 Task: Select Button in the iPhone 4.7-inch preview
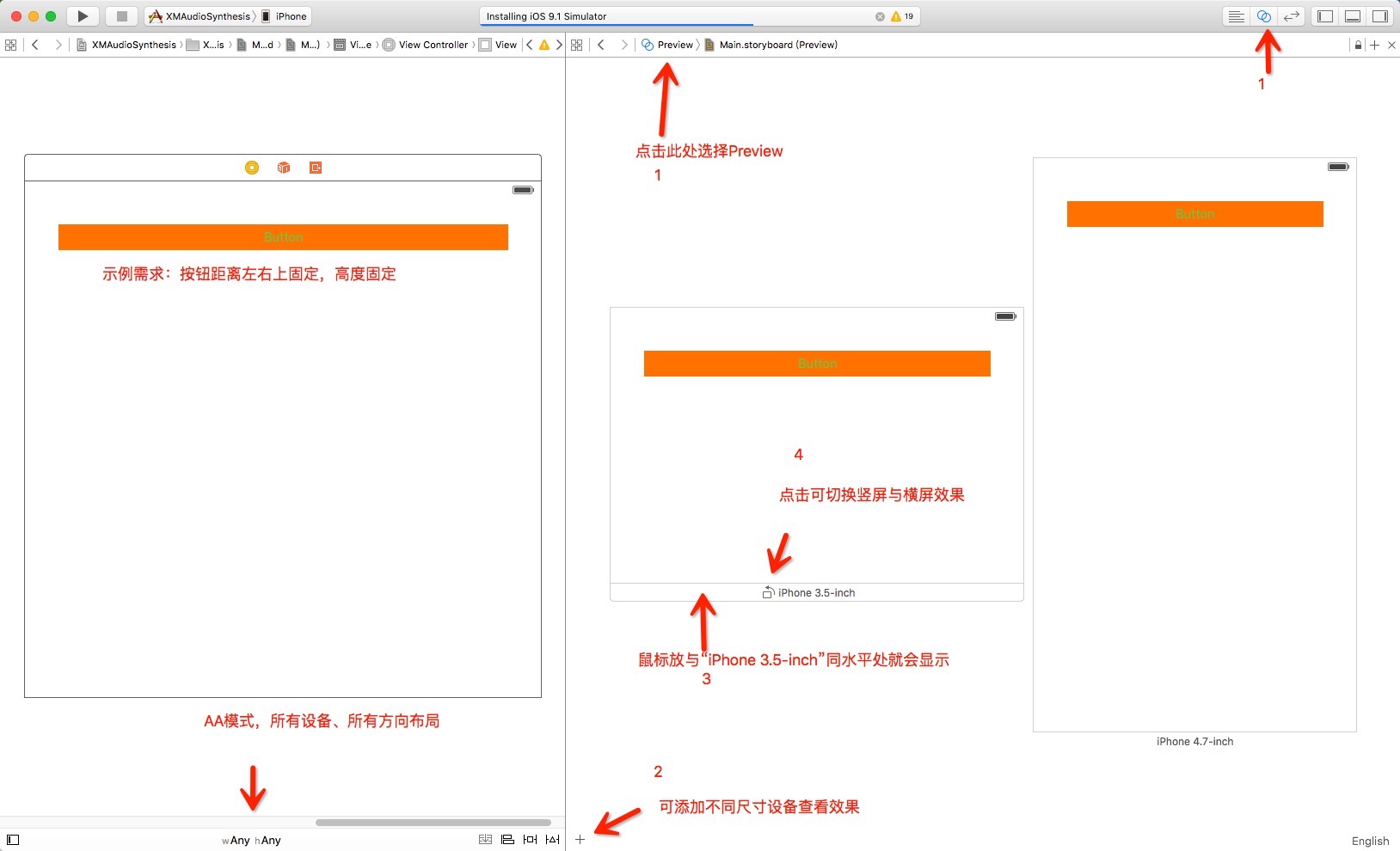coord(1195,214)
